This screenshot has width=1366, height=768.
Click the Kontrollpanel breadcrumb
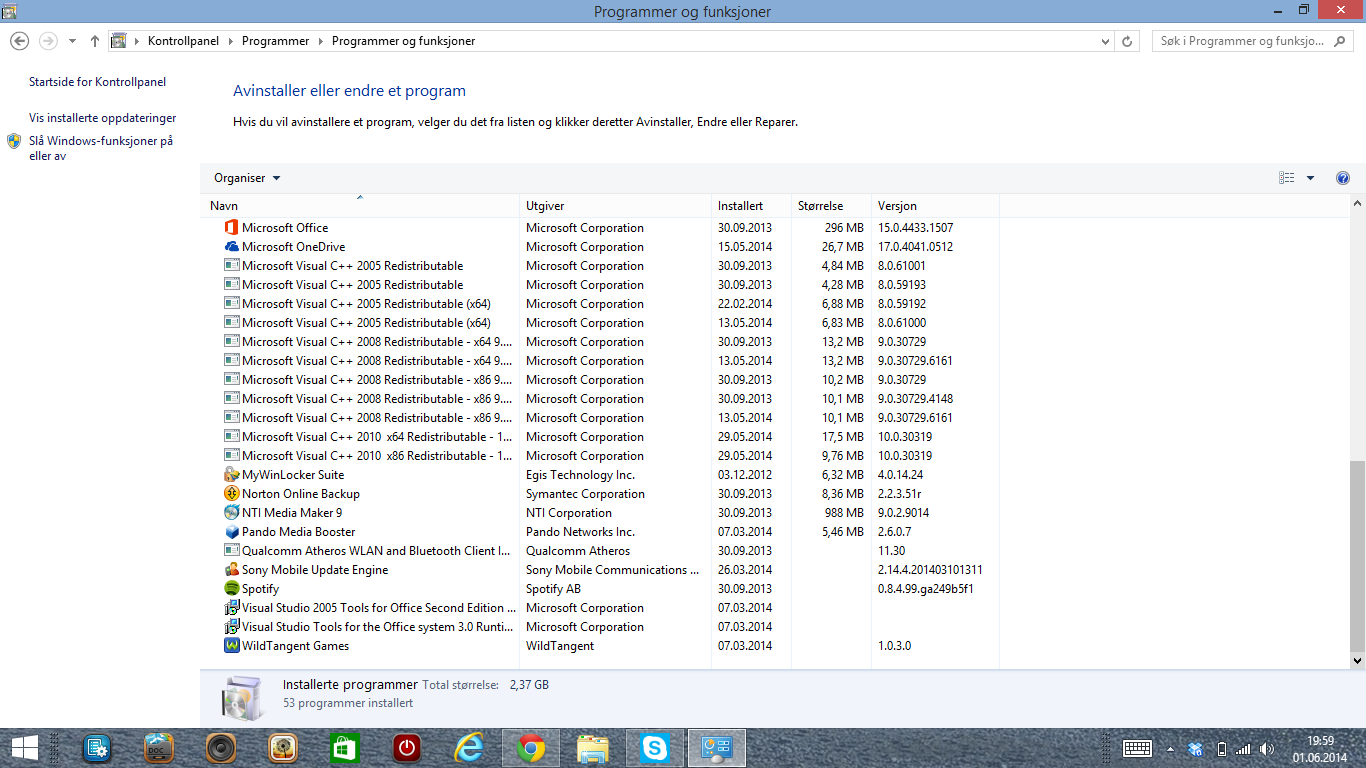point(183,41)
